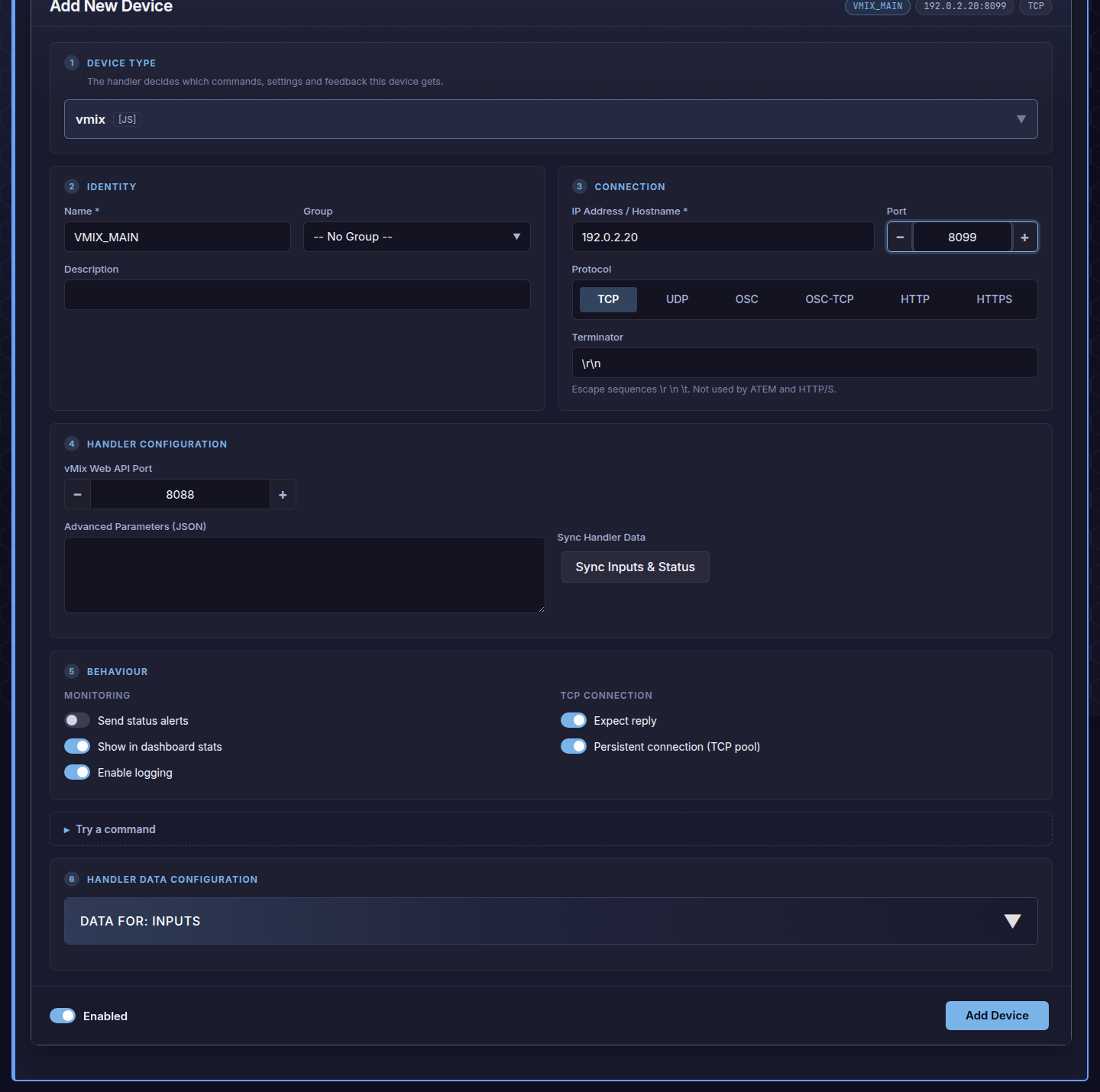Select the OSC-TCP protocol

(830, 299)
